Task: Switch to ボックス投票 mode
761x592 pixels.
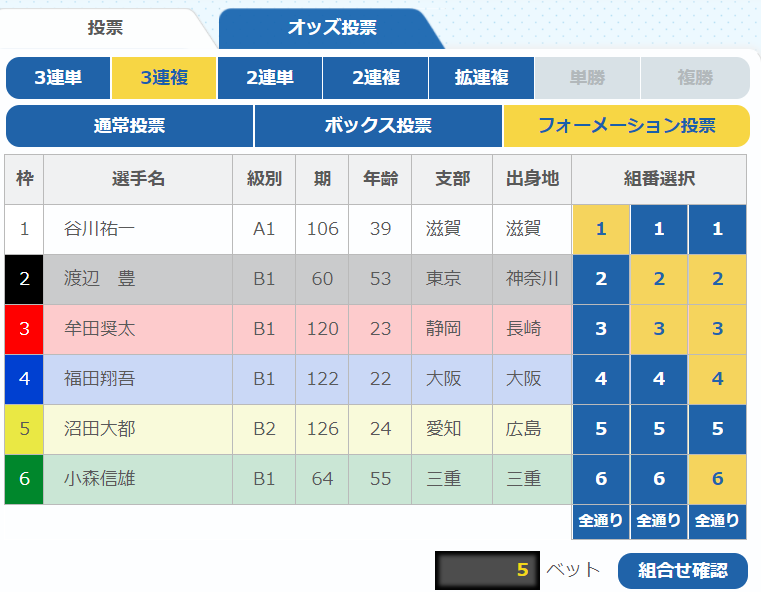Action: [378, 126]
